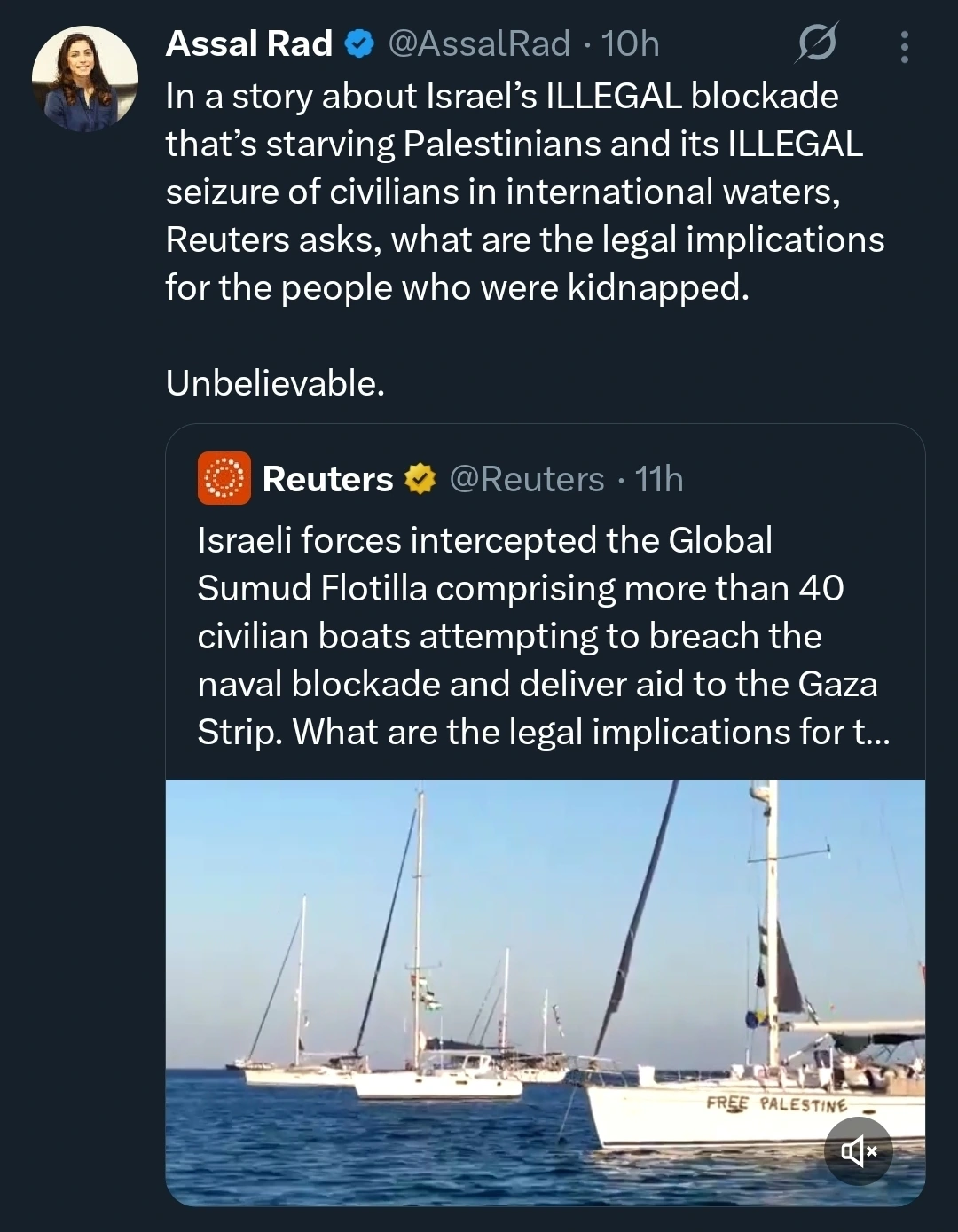Visit the @Reuters handle
958x1232 pixels.
point(527,480)
